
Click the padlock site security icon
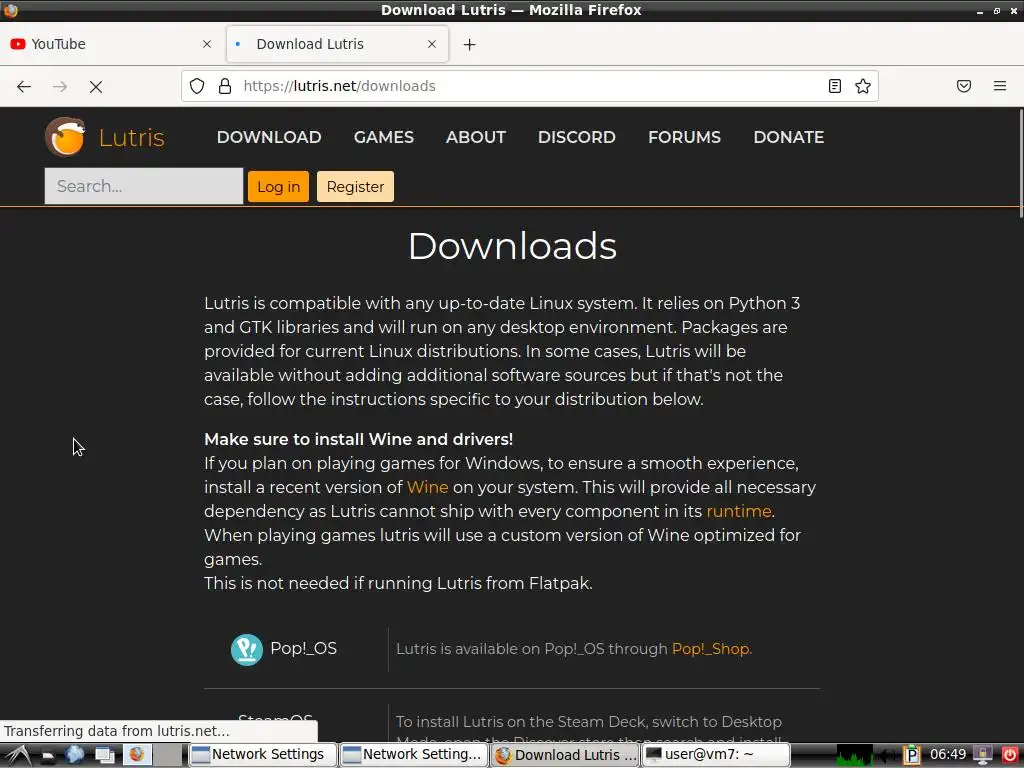point(225,86)
